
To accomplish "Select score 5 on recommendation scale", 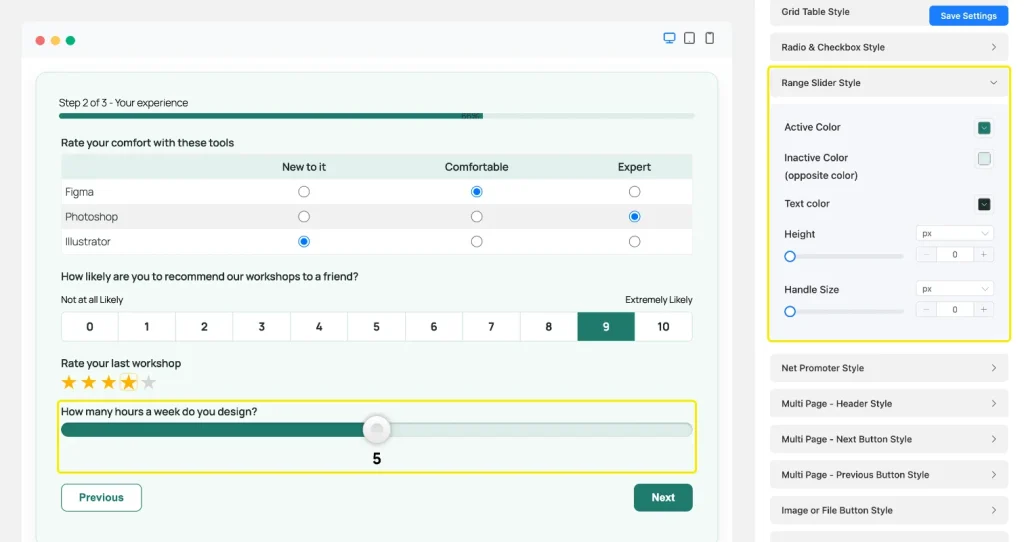I will (376, 327).
